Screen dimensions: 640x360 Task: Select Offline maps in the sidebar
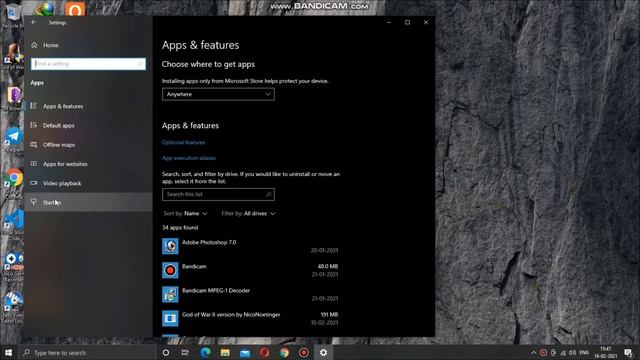click(88, 144)
